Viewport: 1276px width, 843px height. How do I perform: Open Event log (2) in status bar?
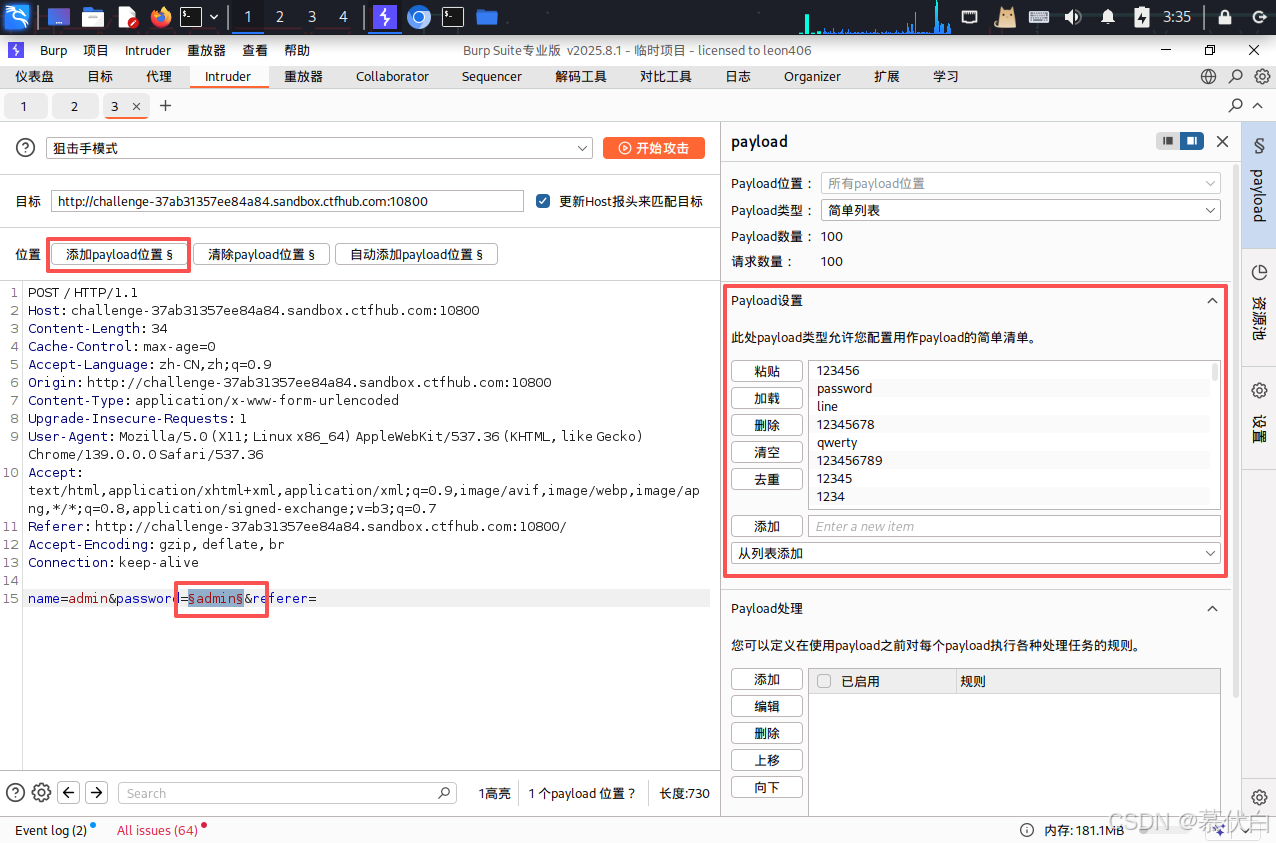51,830
